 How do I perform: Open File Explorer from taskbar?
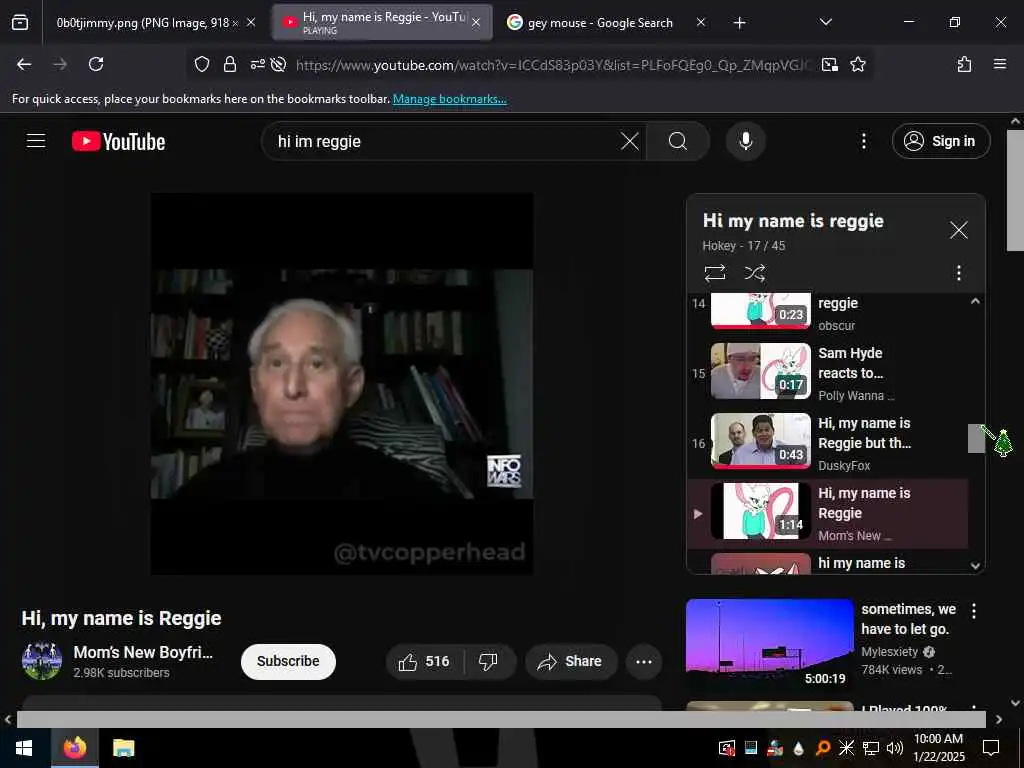pyautogui.click(x=123, y=748)
